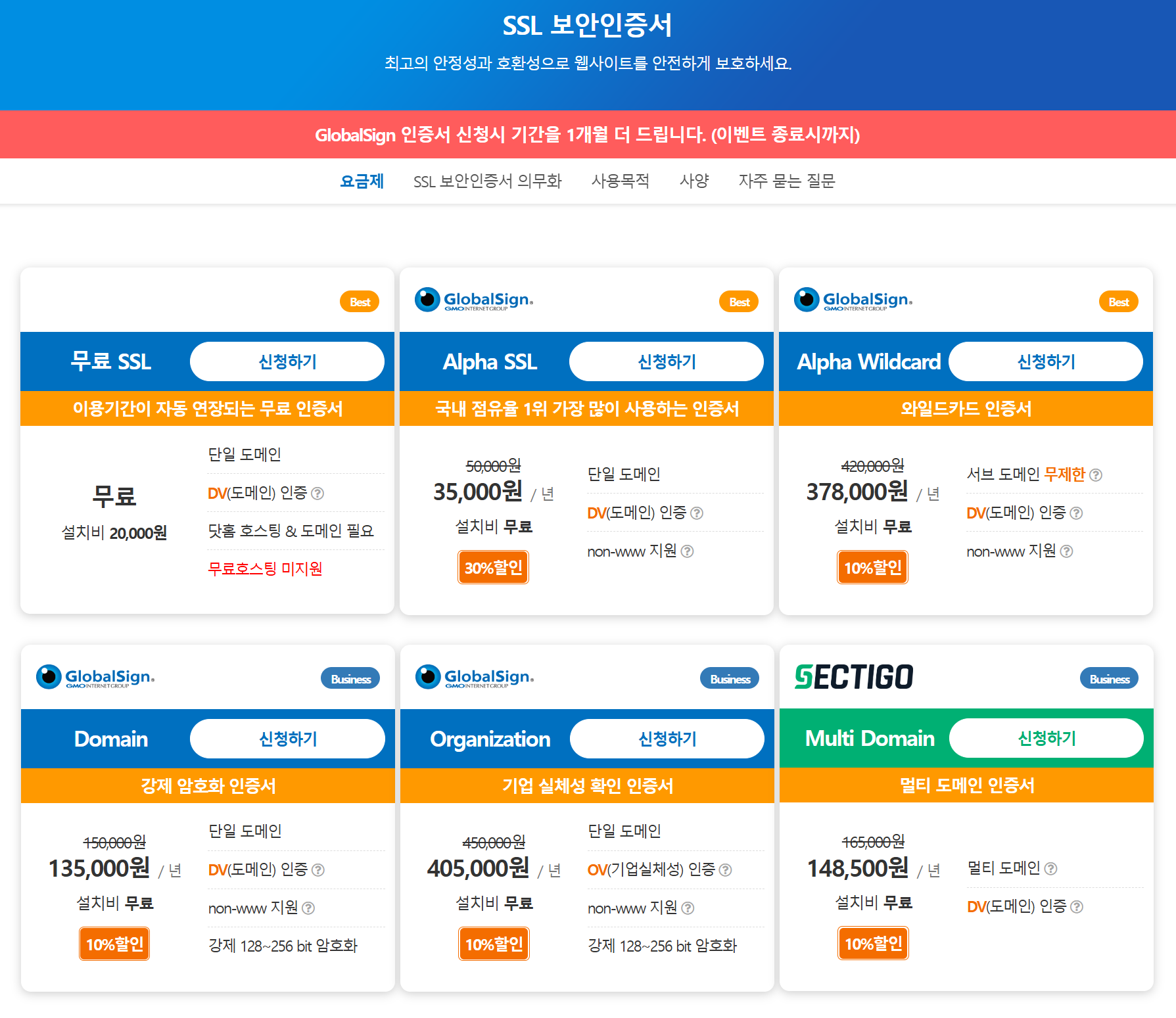
Task: Click 135,000원 price on Domain card
Action: click(x=99, y=868)
